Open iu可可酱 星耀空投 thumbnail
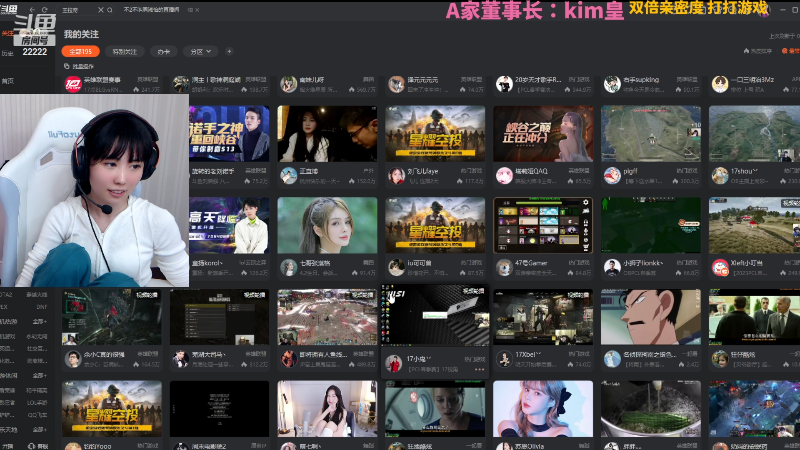Viewport: 800px width, 450px height. 435,225
